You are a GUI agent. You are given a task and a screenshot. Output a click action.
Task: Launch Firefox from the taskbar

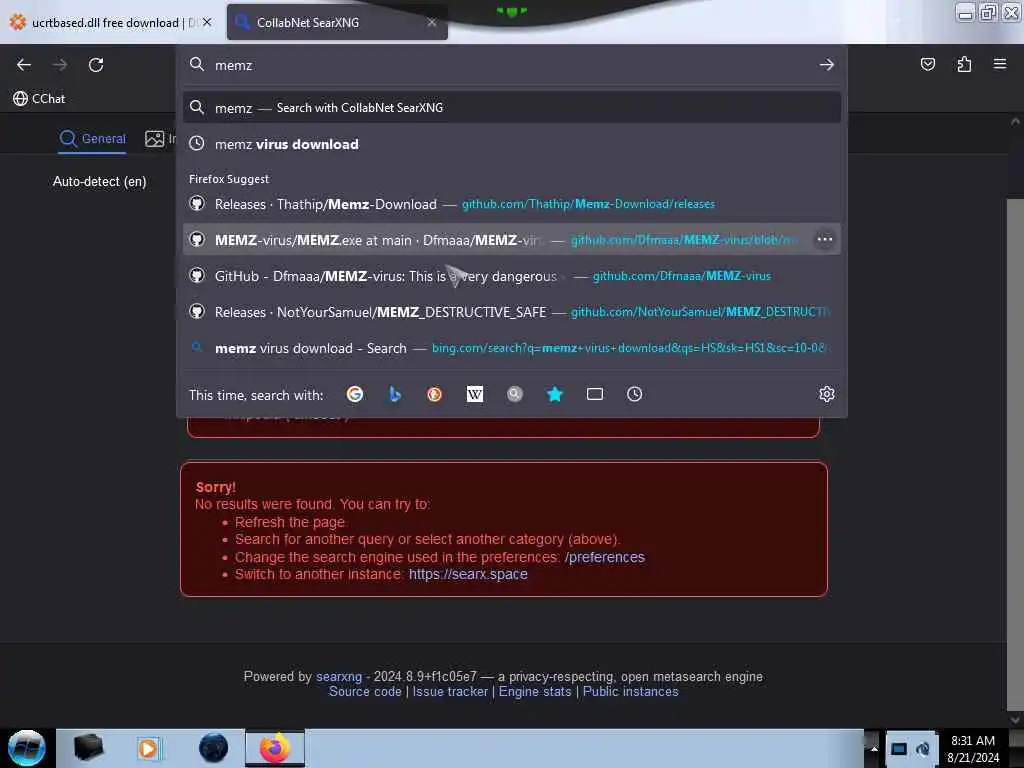[275, 748]
